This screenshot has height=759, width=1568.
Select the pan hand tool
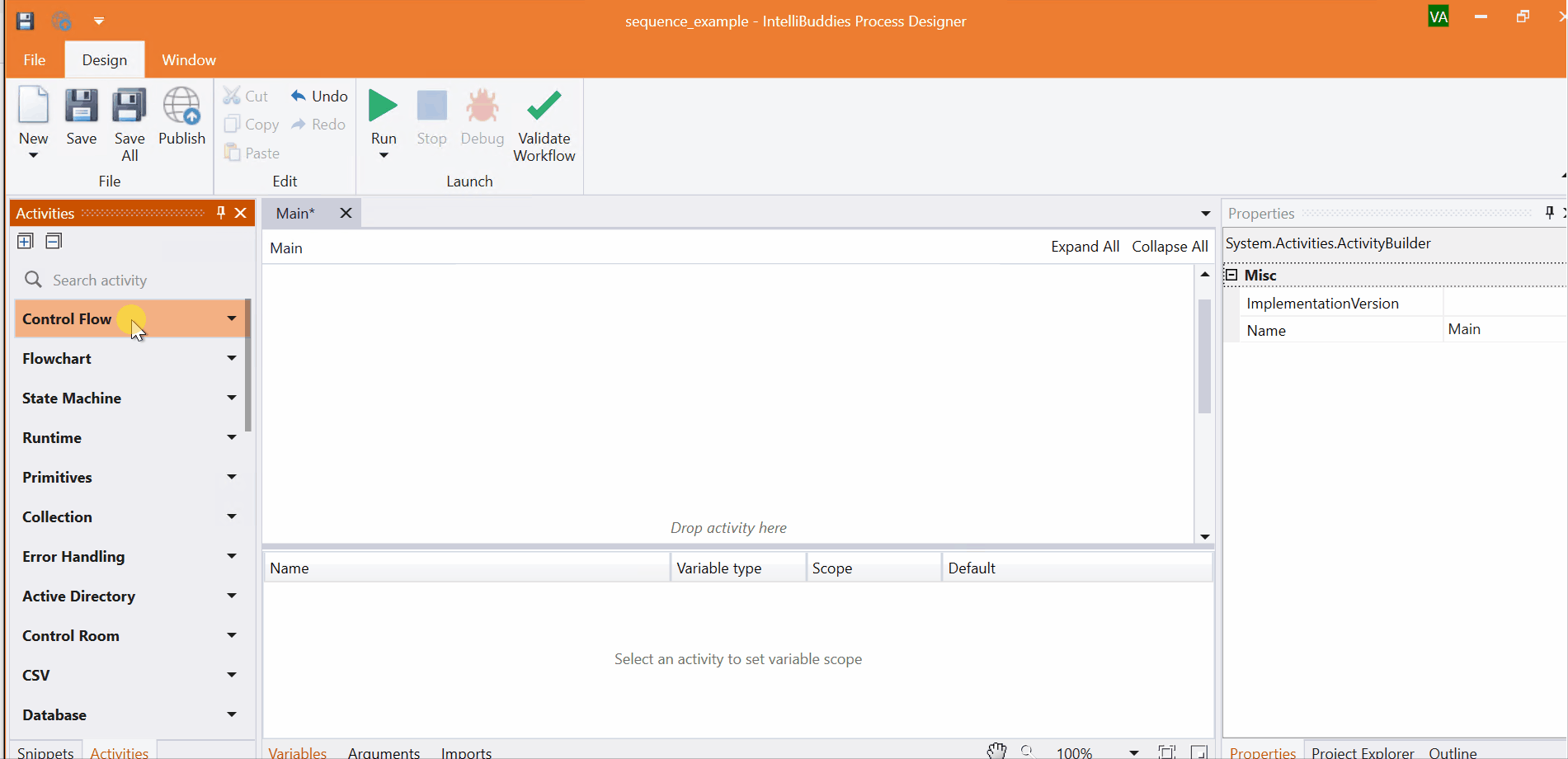click(x=997, y=751)
